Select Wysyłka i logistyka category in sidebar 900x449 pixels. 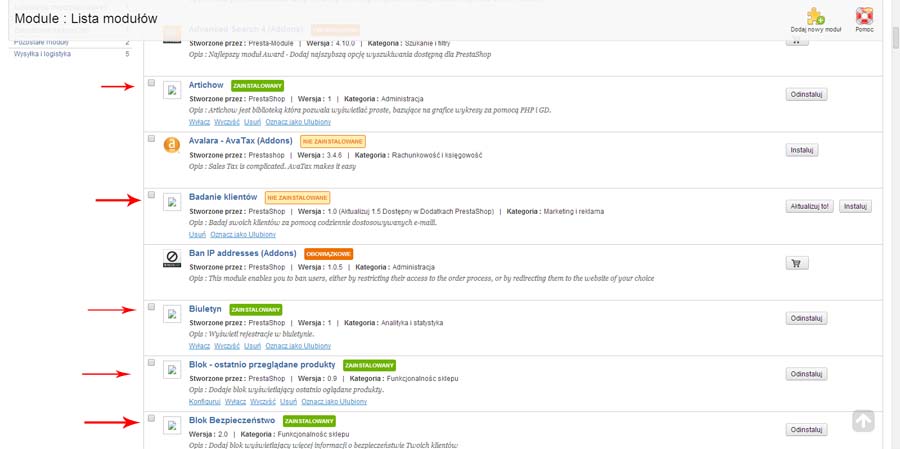click(x=42, y=54)
